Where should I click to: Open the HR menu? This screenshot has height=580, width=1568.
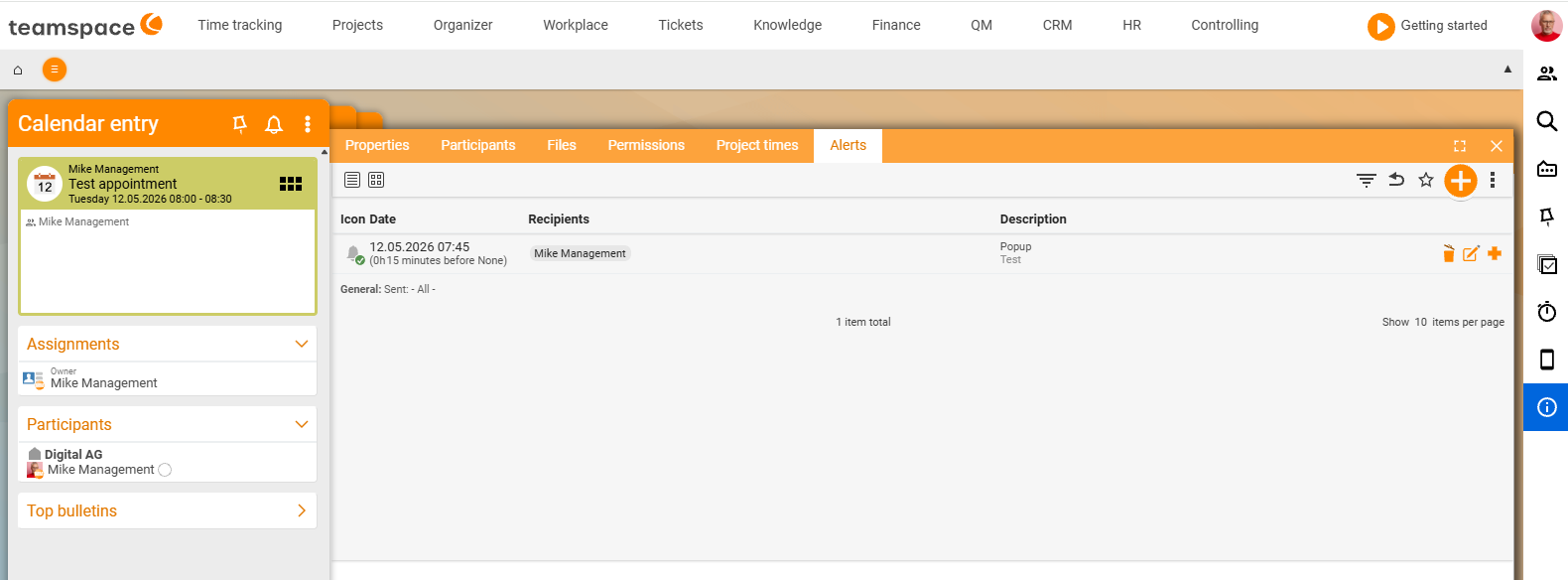1131,25
